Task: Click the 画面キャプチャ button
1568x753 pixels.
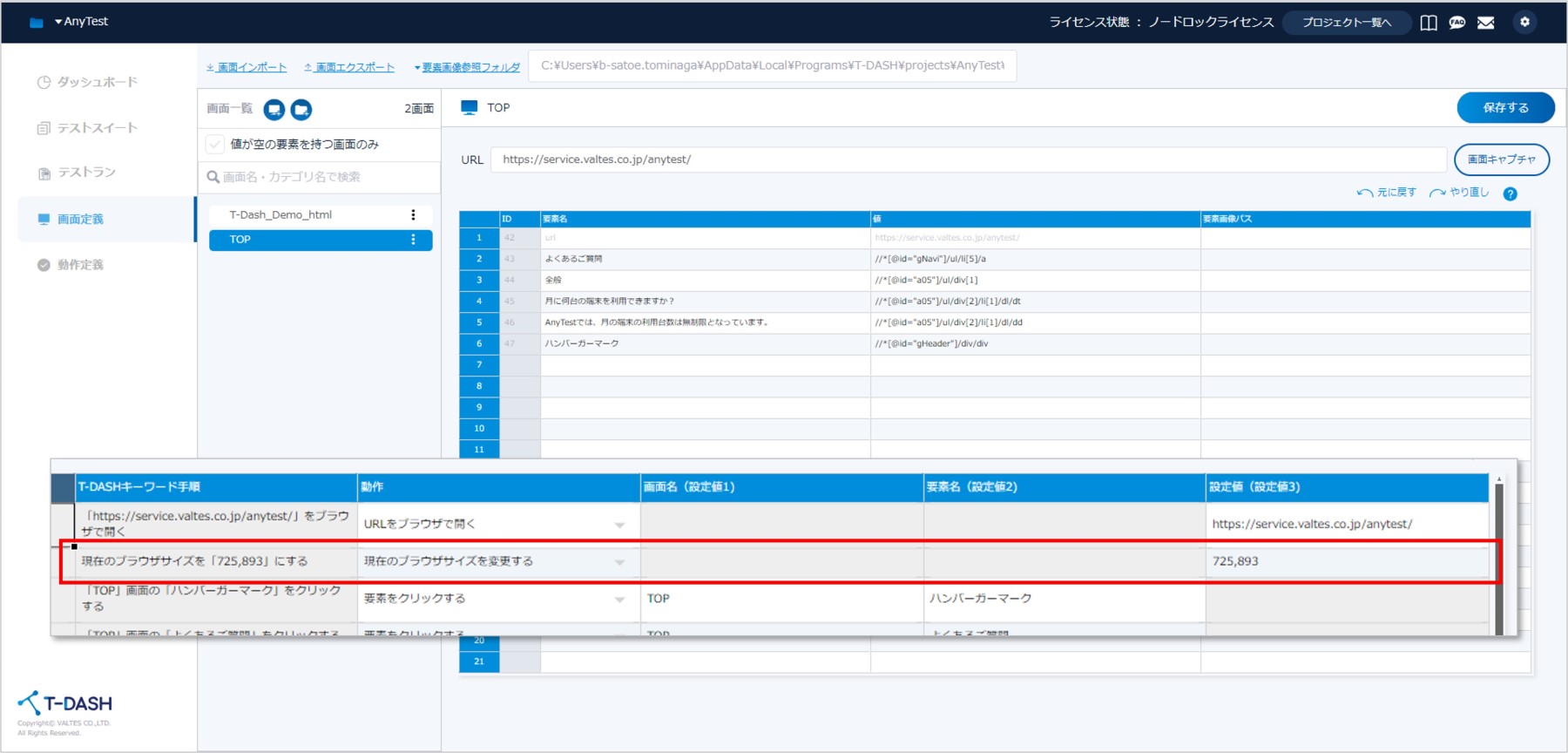Action: pyautogui.click(x=1501, y=159)
